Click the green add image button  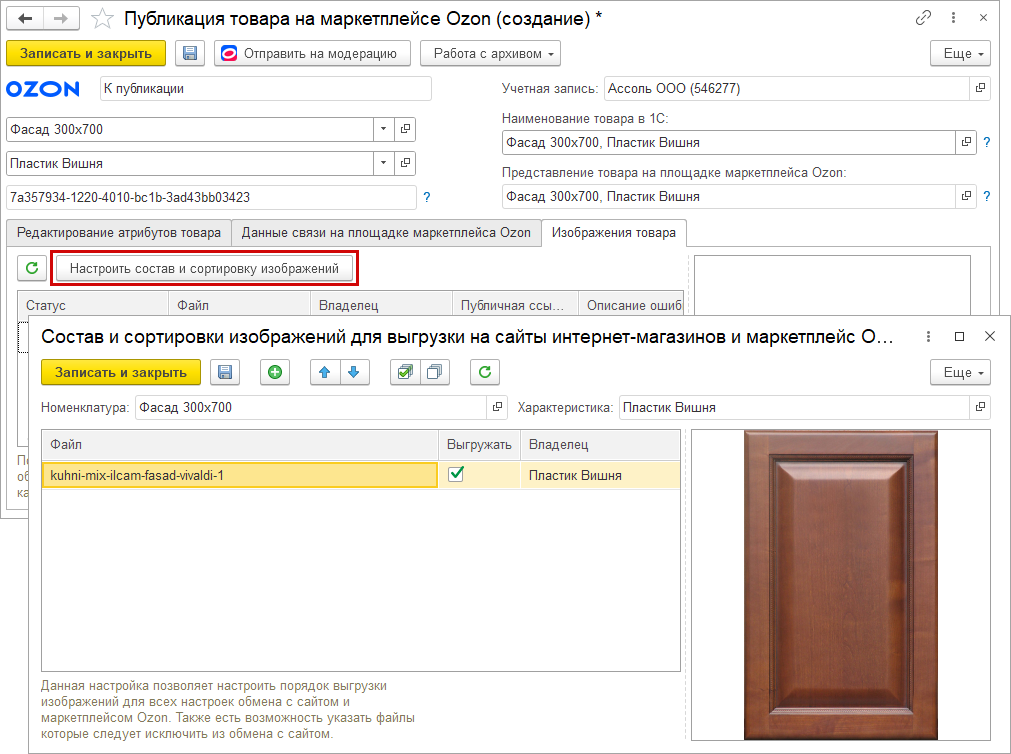[275, 372]
